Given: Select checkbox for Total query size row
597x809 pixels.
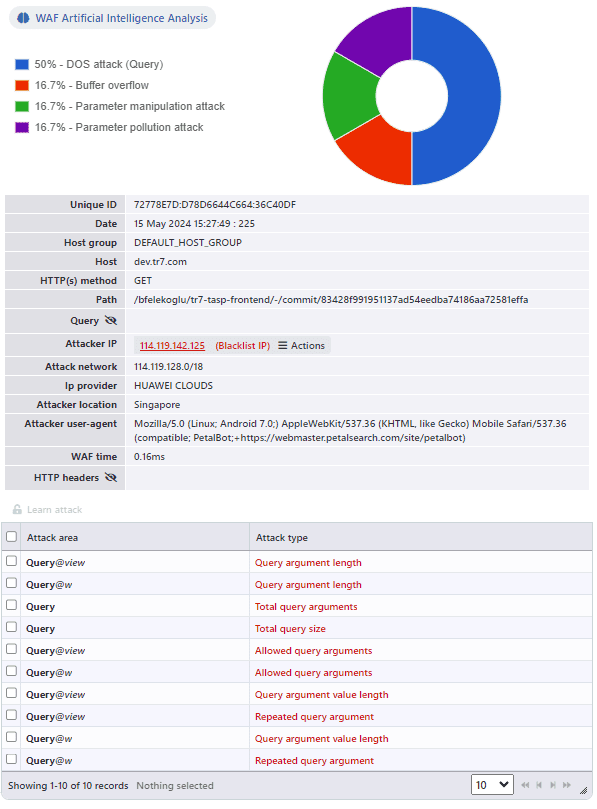Looking at the screenshot, I should click(11, 627).
